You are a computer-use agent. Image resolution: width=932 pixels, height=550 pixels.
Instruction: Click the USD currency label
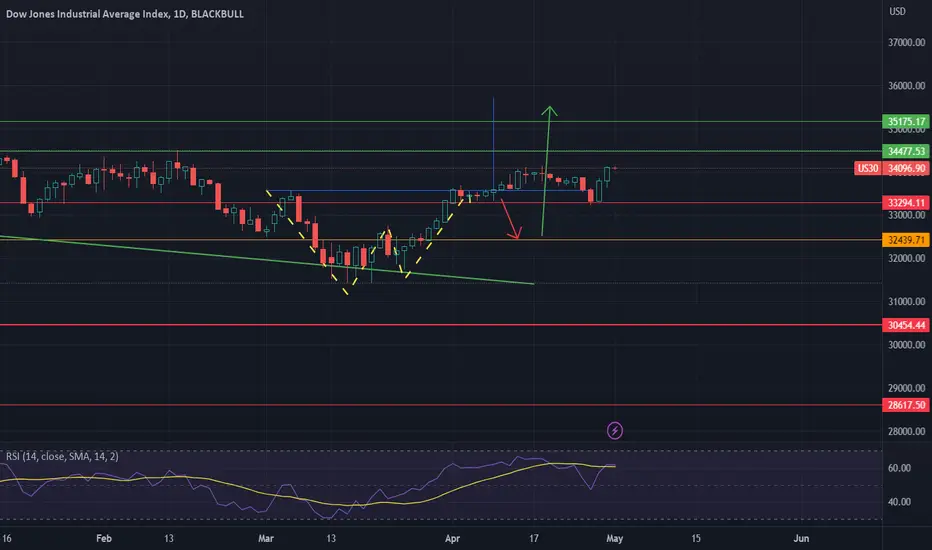[x=897, y=11]
